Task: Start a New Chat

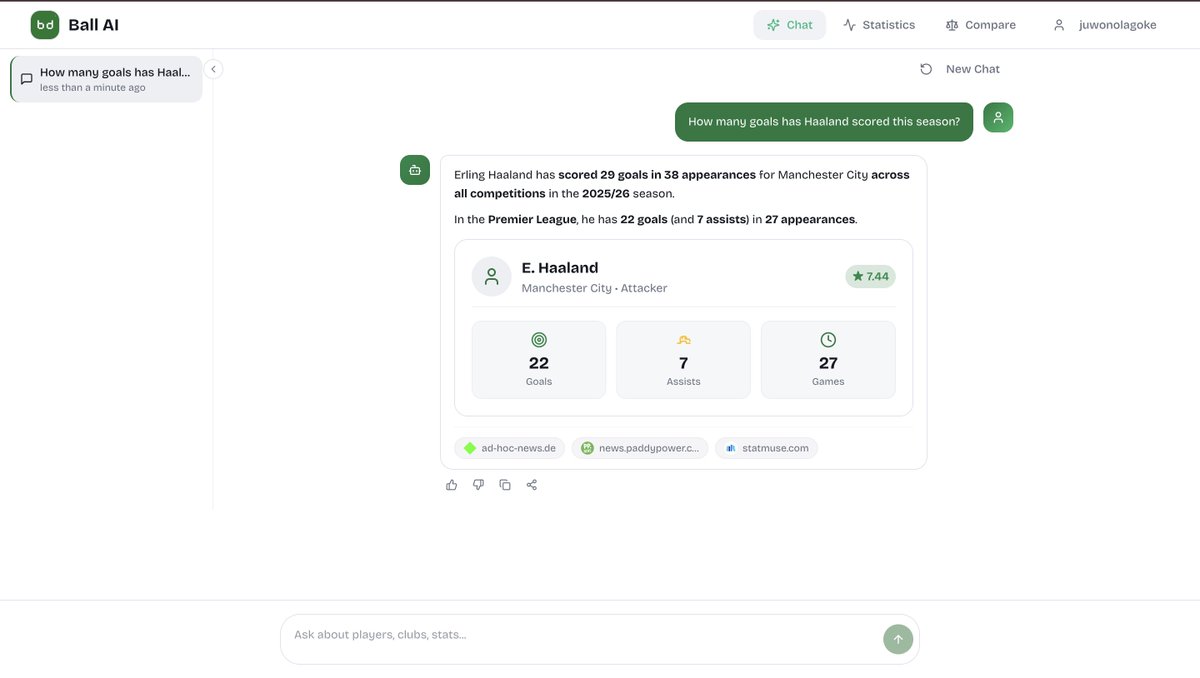Action: point(960,69)
